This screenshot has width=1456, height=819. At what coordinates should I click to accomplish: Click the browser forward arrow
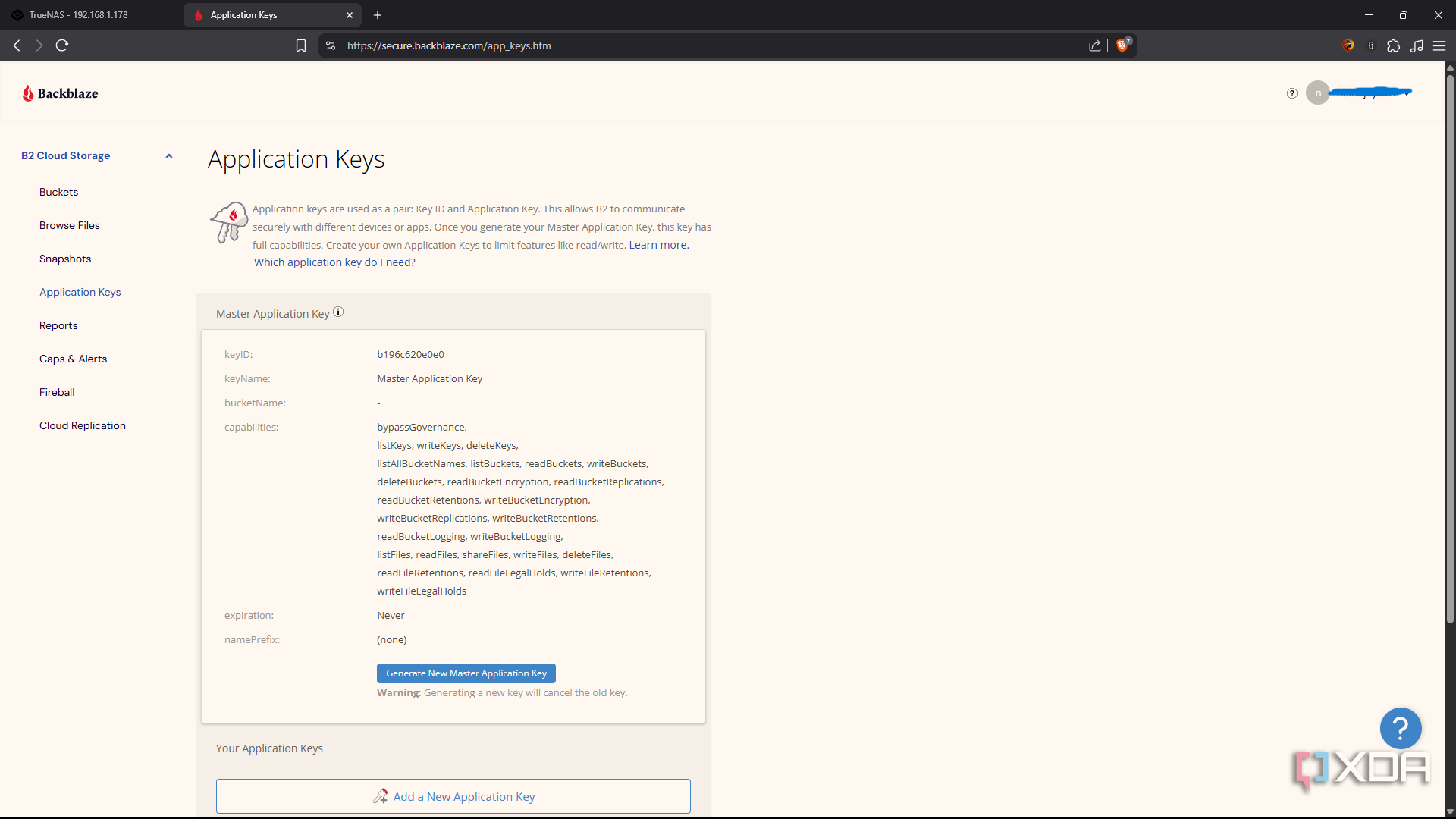[x=39, y=45]
